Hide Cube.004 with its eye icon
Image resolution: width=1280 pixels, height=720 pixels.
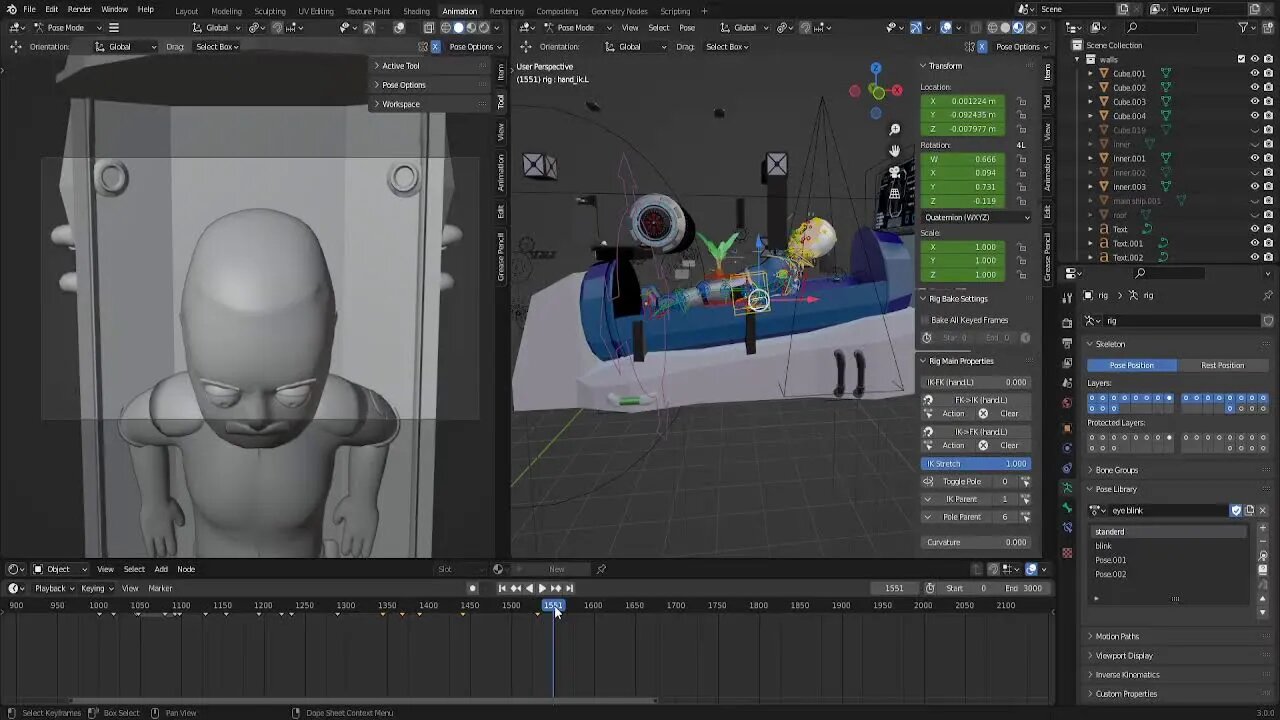click(x=1255, y=115)
